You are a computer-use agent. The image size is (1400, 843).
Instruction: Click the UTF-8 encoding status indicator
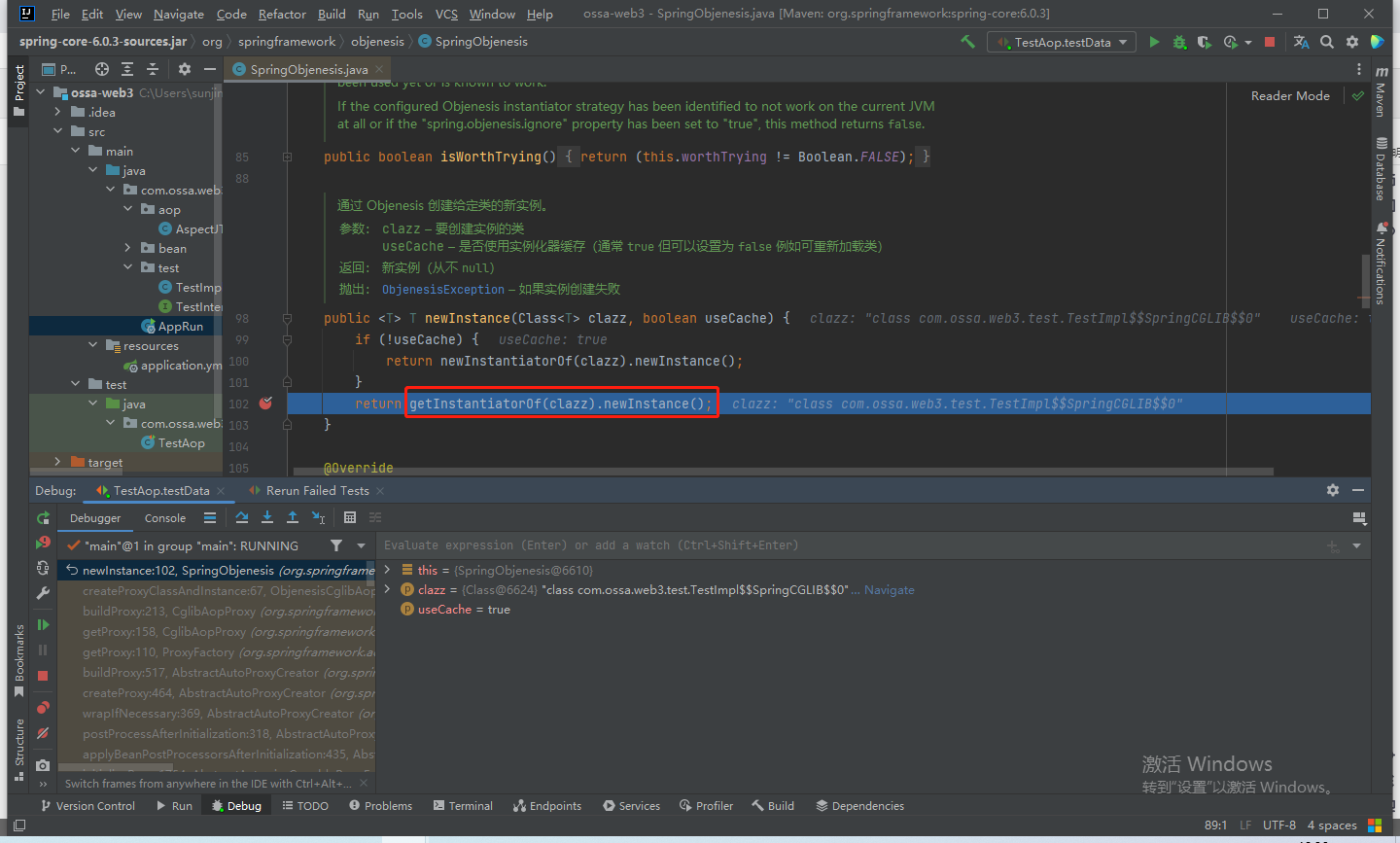[1278, 825]
